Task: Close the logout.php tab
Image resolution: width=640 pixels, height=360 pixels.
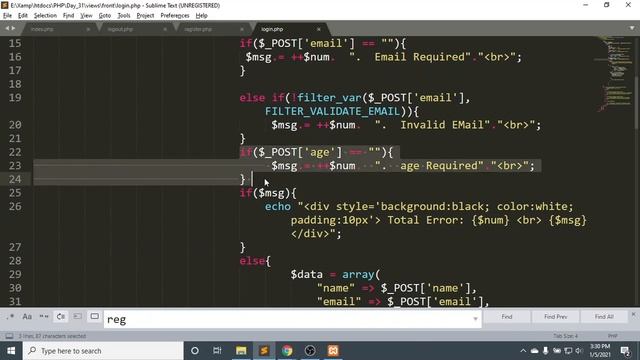Action: 165,29
